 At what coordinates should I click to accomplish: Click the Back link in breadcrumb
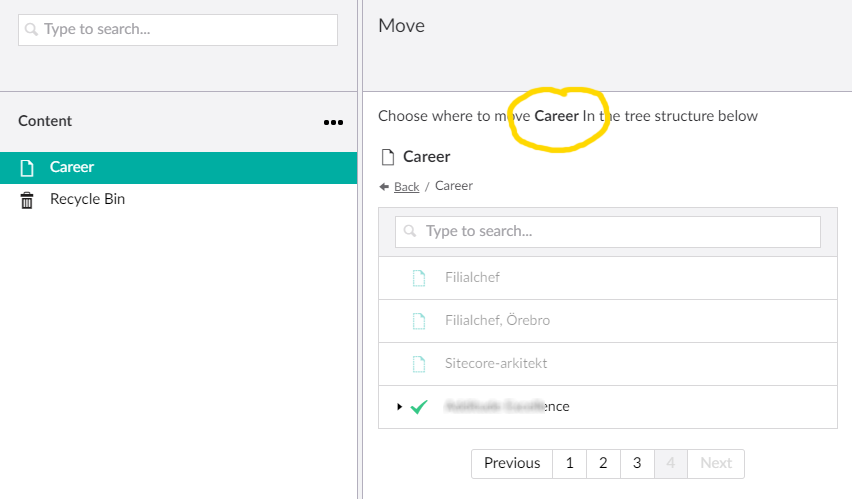click(x=406, y=187)
